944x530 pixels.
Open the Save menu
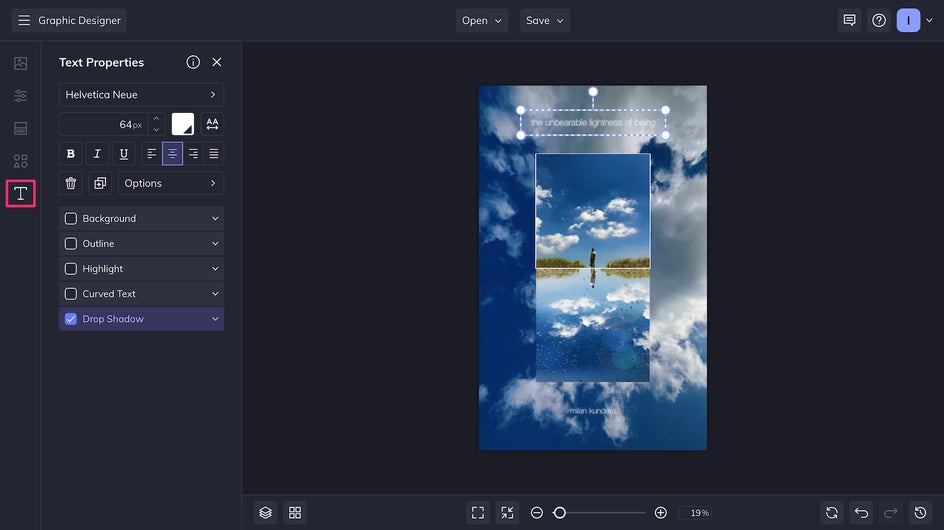[x=545, y=20]
